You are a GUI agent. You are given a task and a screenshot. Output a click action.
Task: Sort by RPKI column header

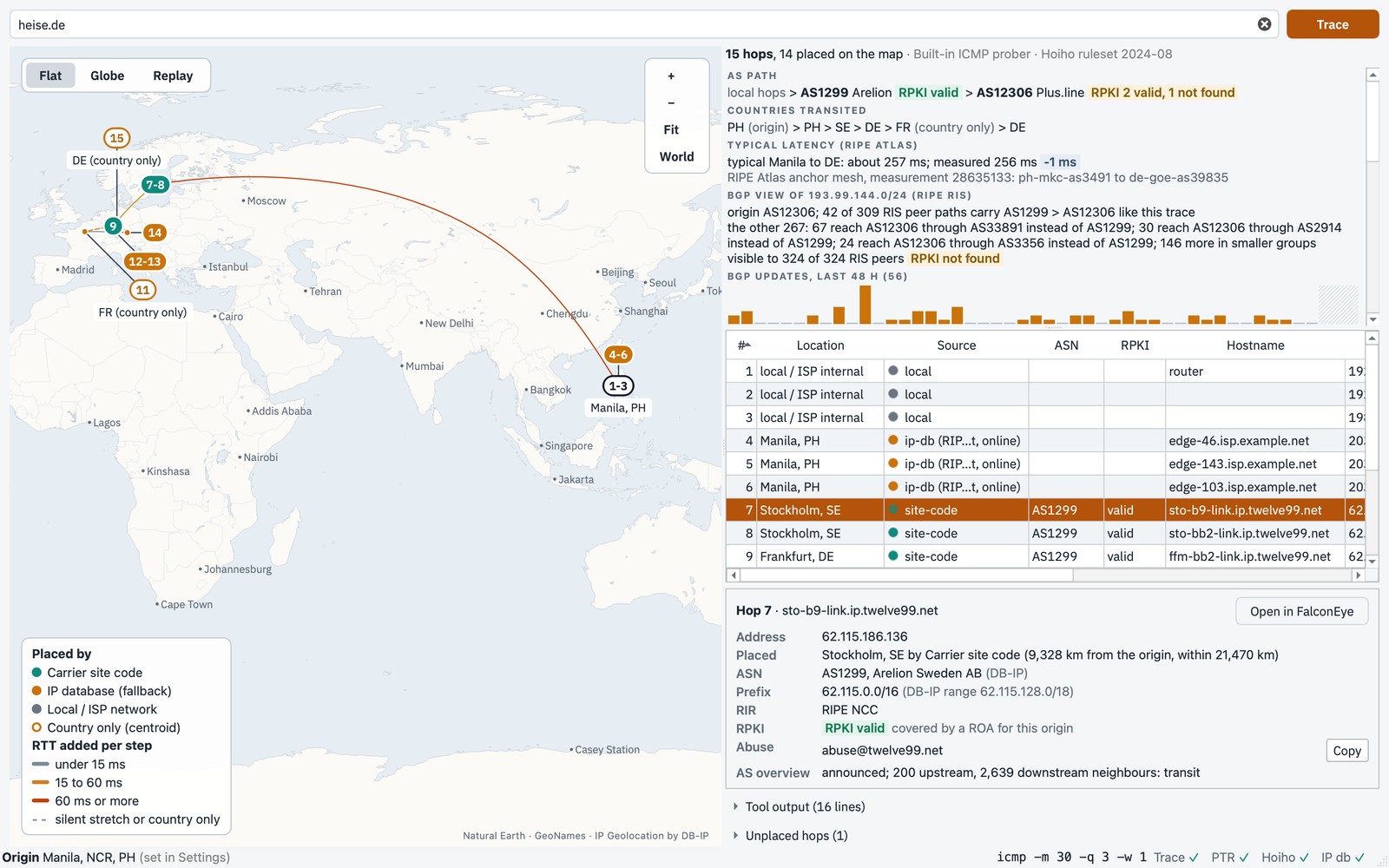click(1135, 345)
